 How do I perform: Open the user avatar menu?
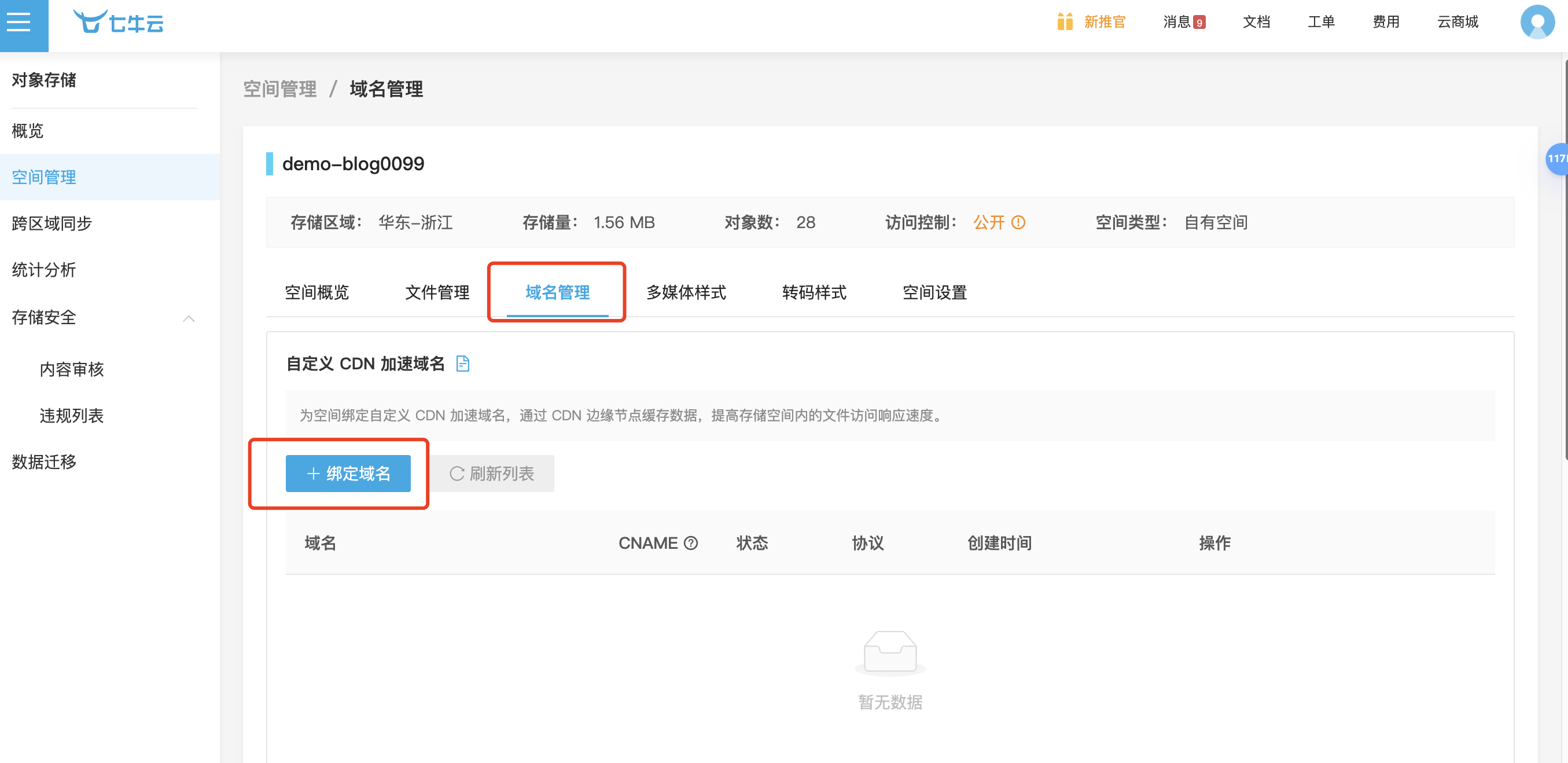(1536, 23)
